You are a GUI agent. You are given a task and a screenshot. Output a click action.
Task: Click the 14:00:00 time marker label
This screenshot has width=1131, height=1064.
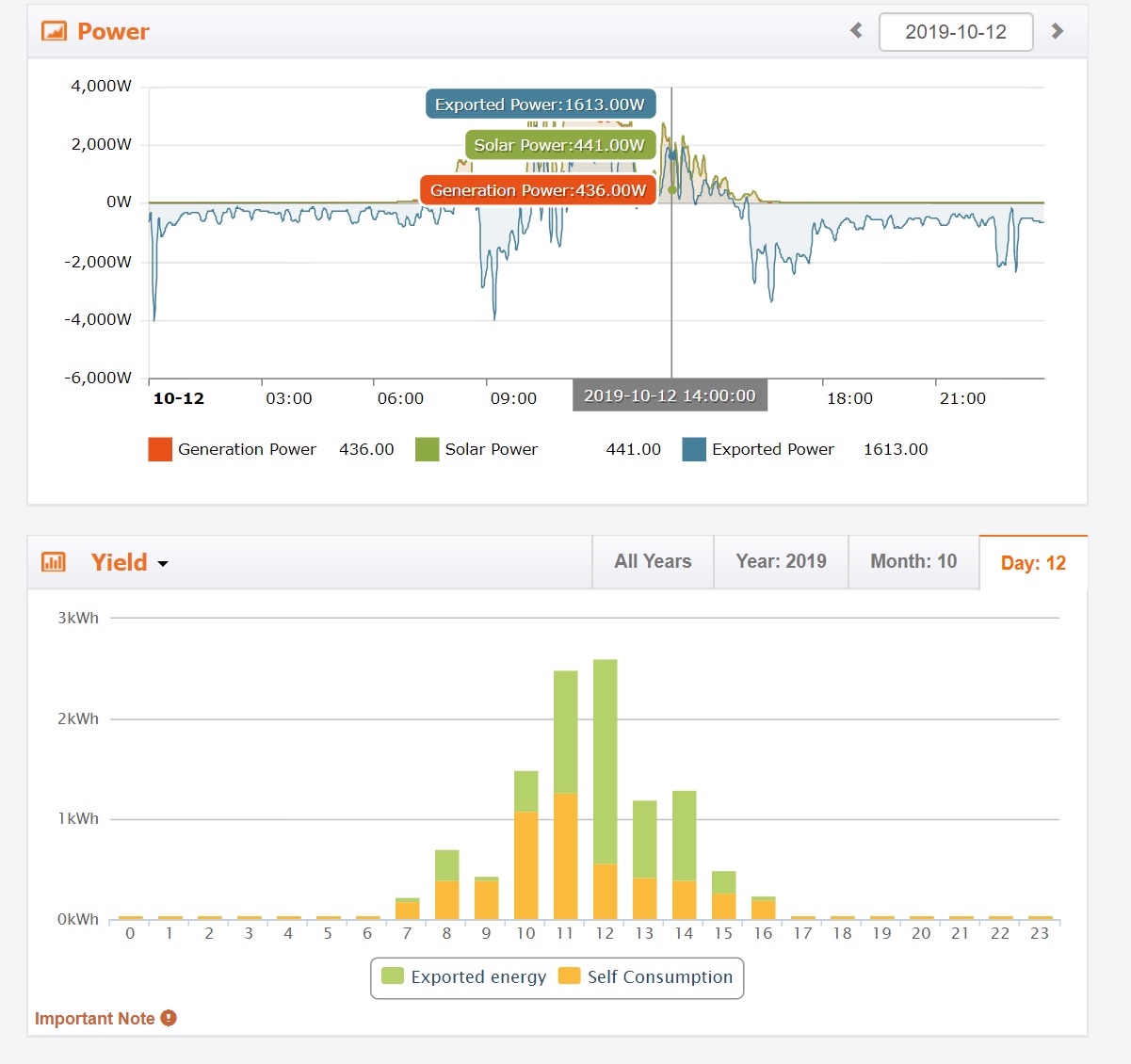(x=670, y=396)
